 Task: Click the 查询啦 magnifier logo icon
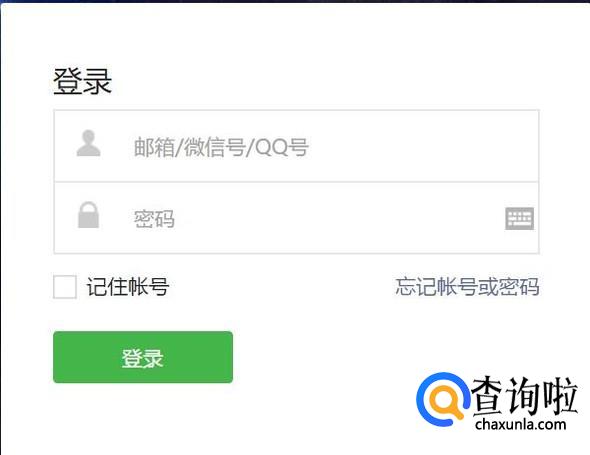(443, 399)
